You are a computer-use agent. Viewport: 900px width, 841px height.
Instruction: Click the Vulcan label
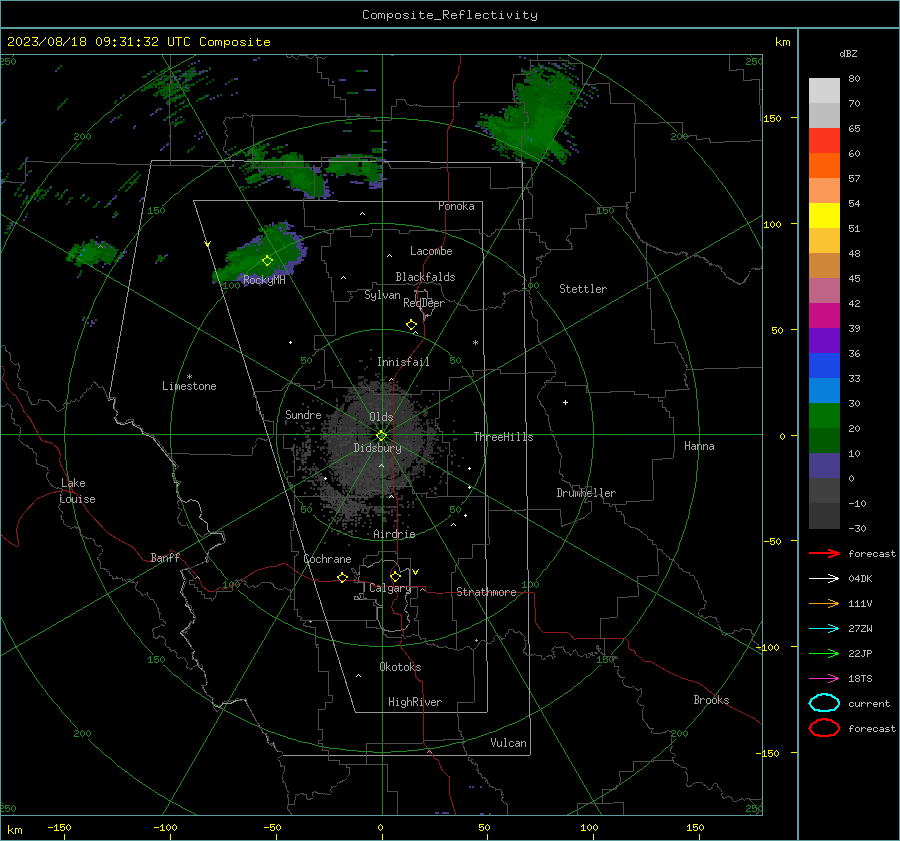[x=508, y=743]
